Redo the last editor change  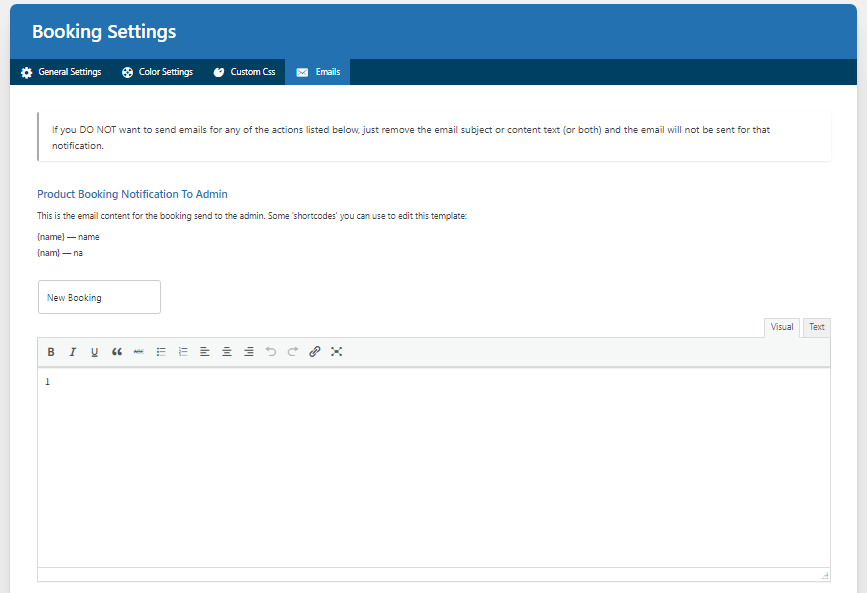click(x=293, y=352)
